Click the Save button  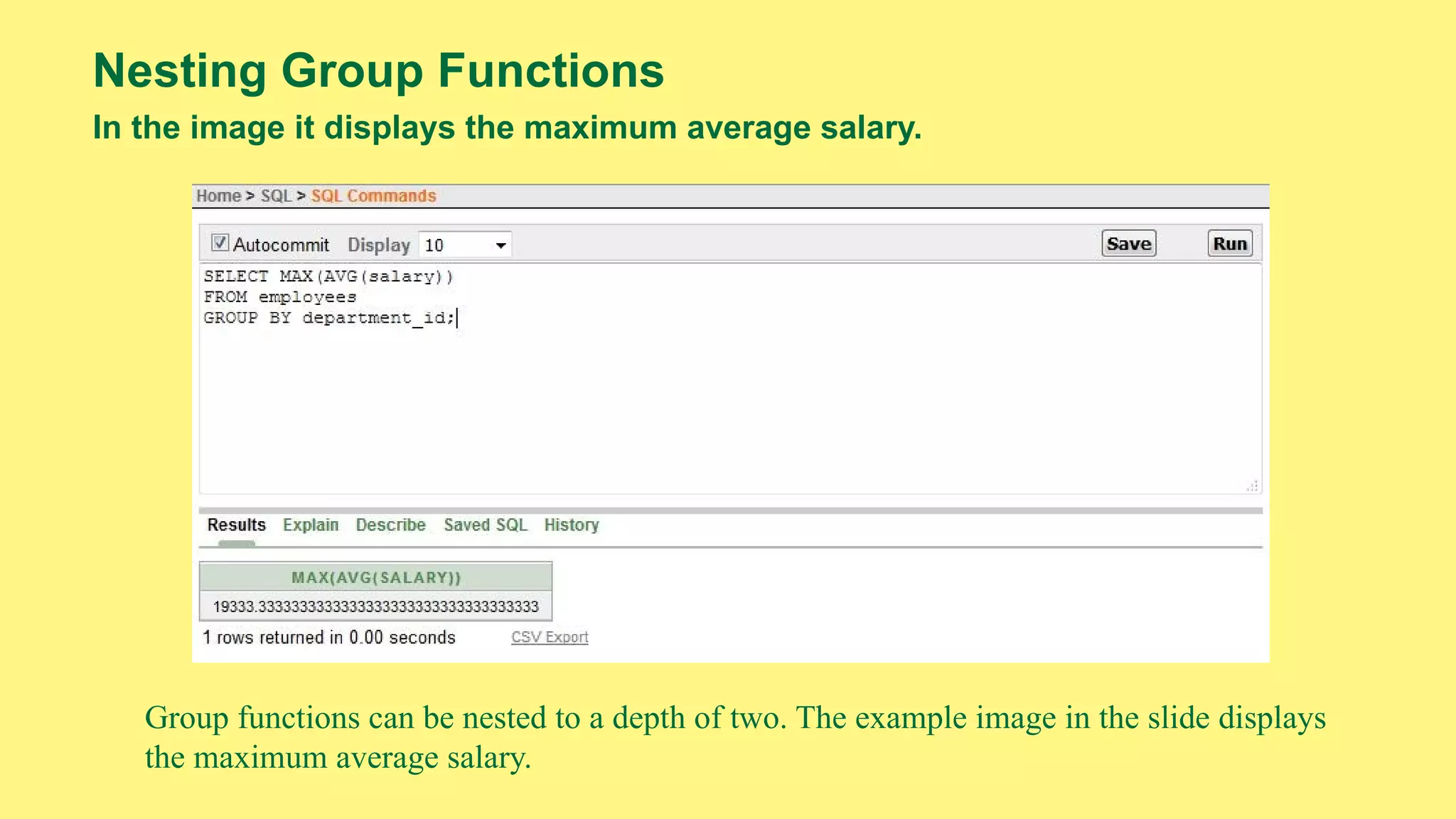coord(1128,244)
